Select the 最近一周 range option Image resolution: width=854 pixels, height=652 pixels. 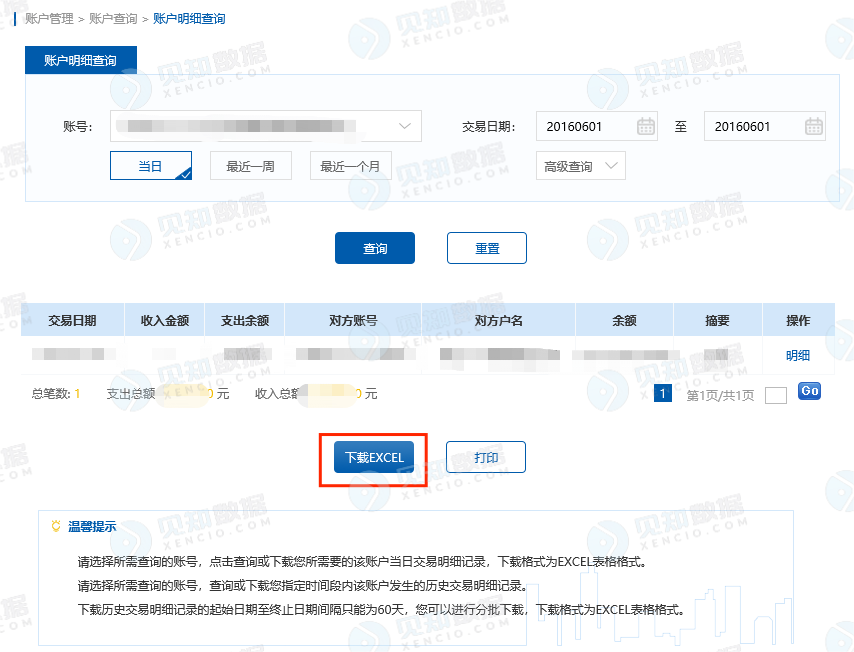(251, 166)
